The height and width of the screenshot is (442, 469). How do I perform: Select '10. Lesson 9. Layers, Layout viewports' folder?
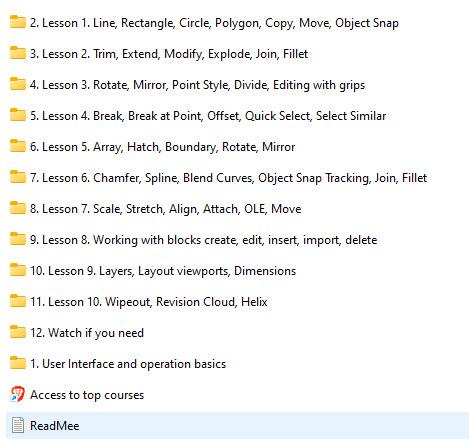[163, 271]
